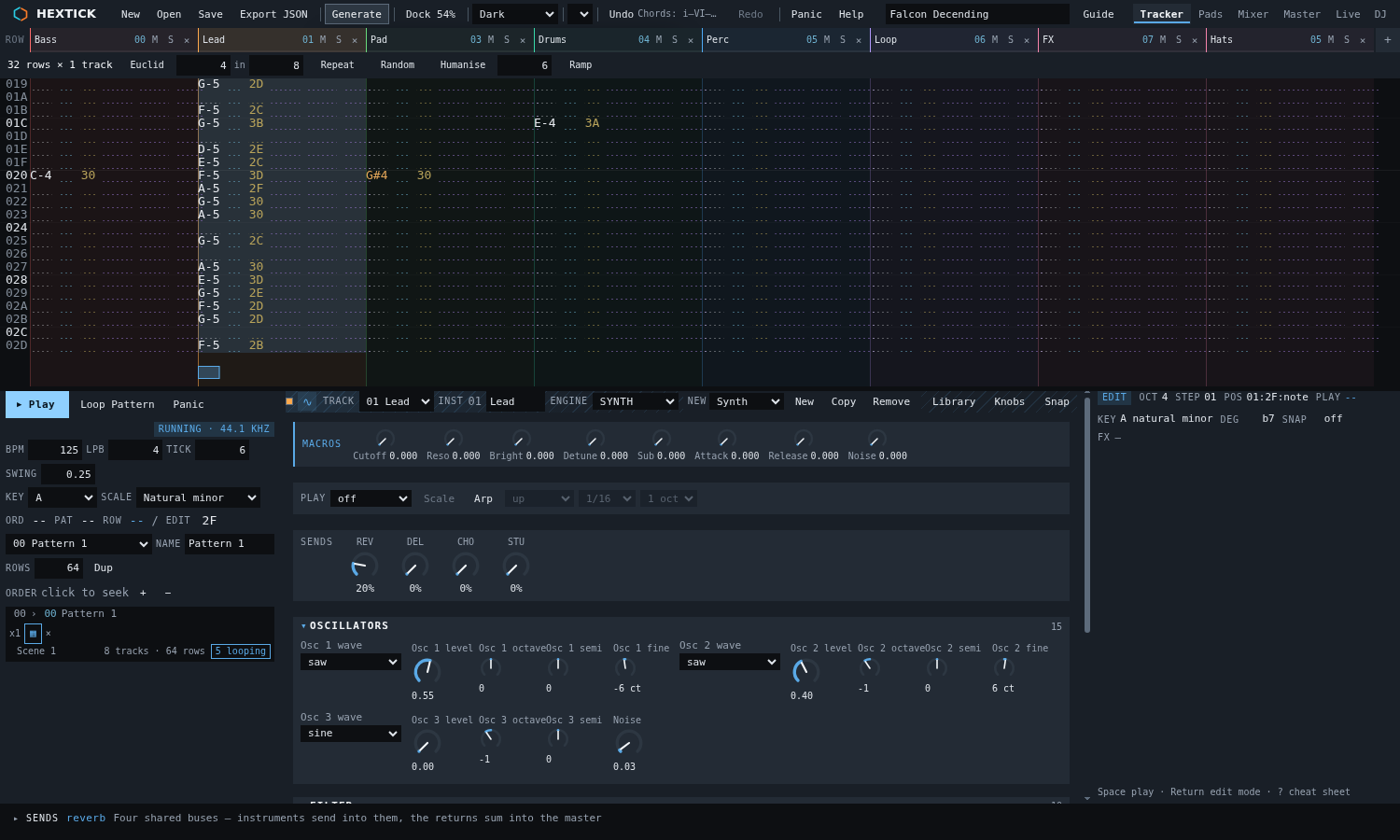This screenshot has width=1400, height=840.
Task: Mute the Pad track
Action: click(491, 40)
